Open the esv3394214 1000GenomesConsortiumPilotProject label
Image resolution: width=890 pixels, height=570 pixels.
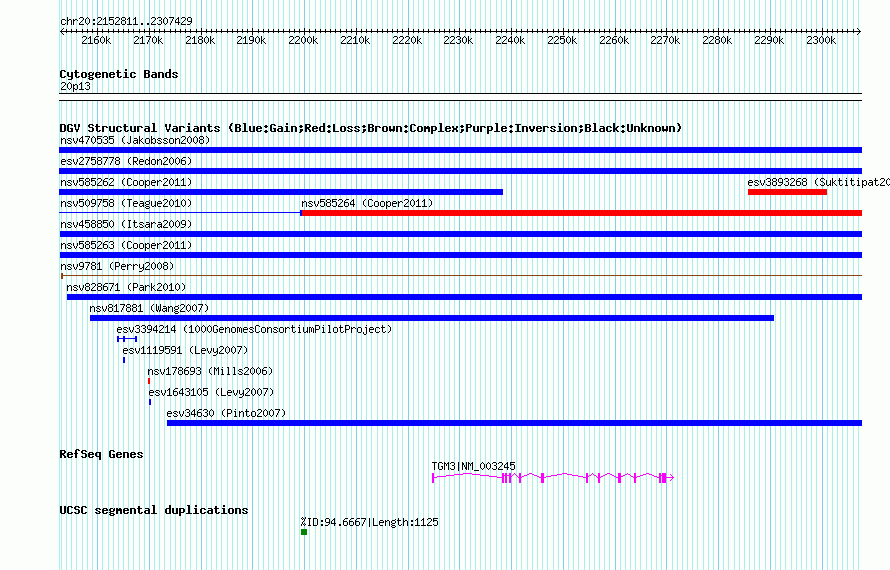coord(254,329)
